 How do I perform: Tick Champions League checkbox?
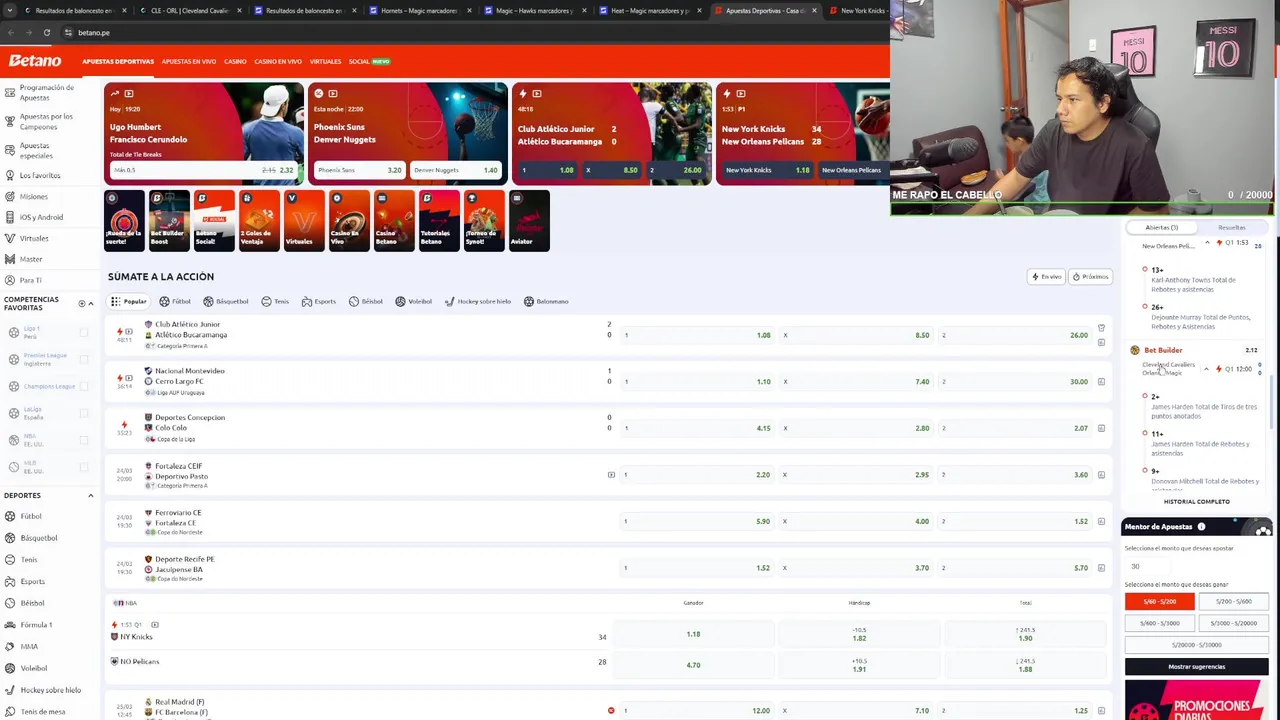pos(83,386)
